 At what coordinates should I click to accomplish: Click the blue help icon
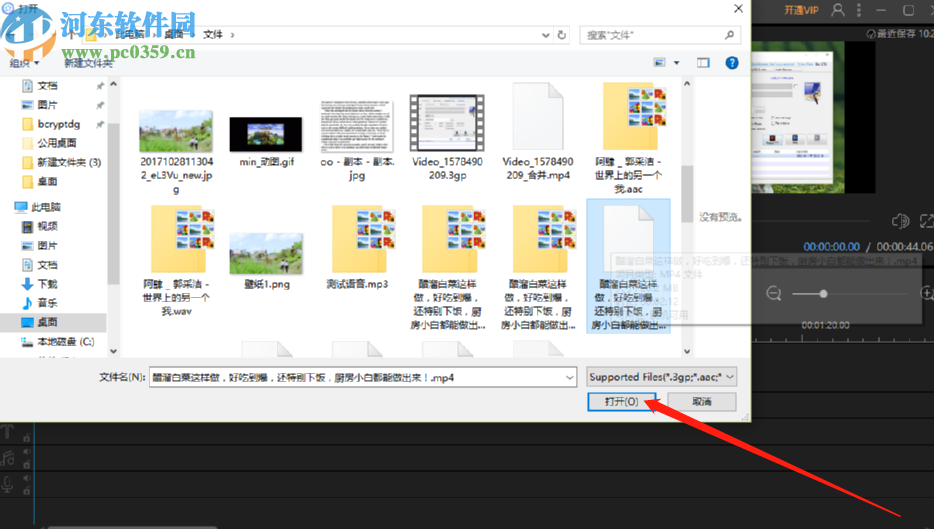click(x=732, y=63)
